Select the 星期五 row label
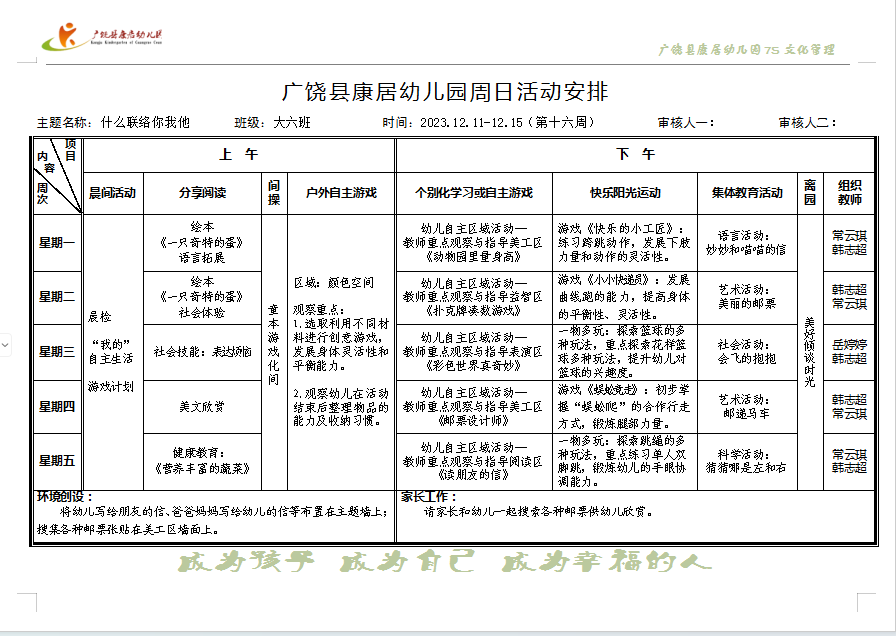Screen dimensions: 896x636 pos(57,461)
